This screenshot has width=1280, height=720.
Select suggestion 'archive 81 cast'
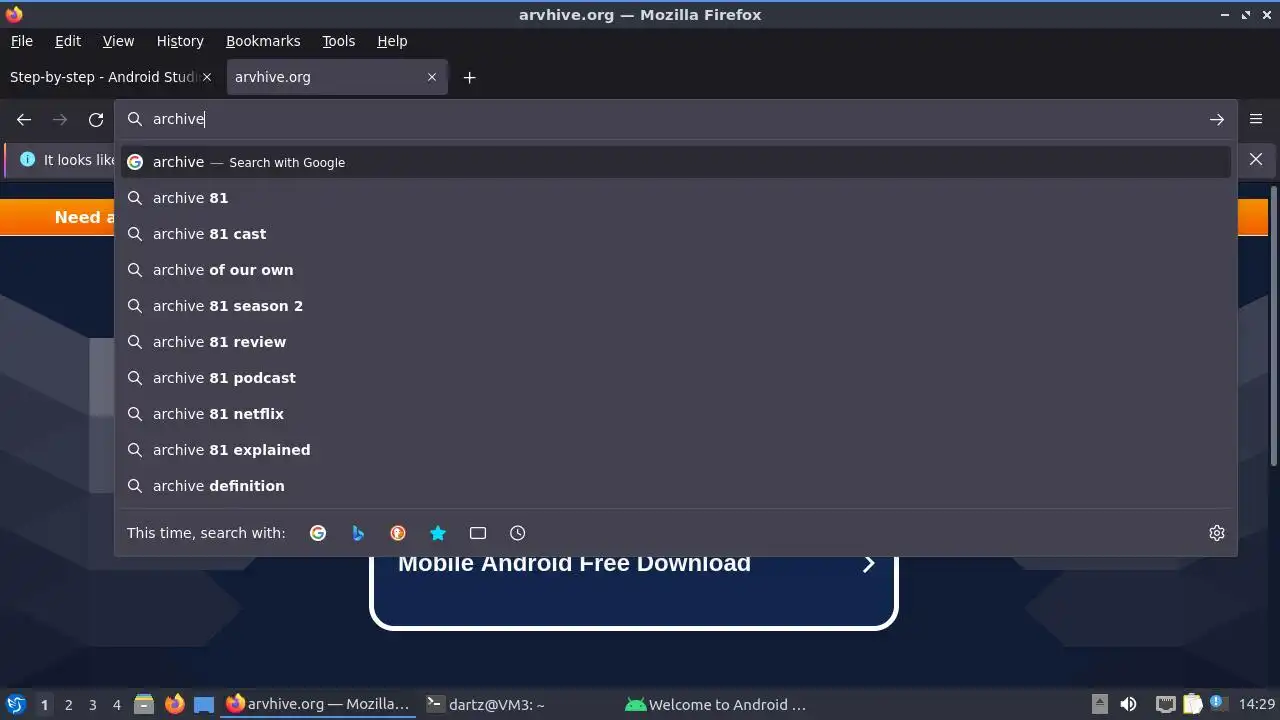click(675, 234)
